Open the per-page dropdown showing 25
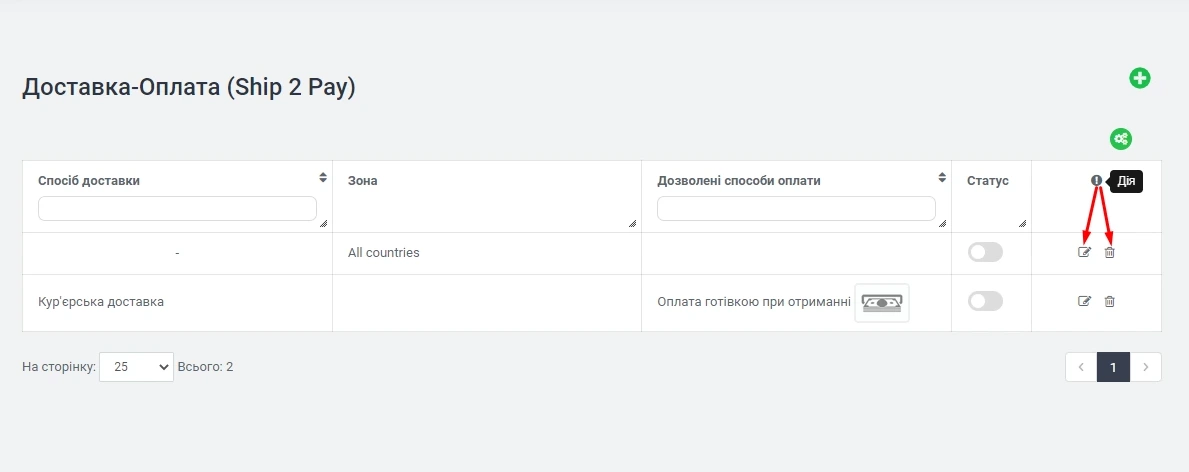Screen dimensions: 1189x472 coord(136,367)
